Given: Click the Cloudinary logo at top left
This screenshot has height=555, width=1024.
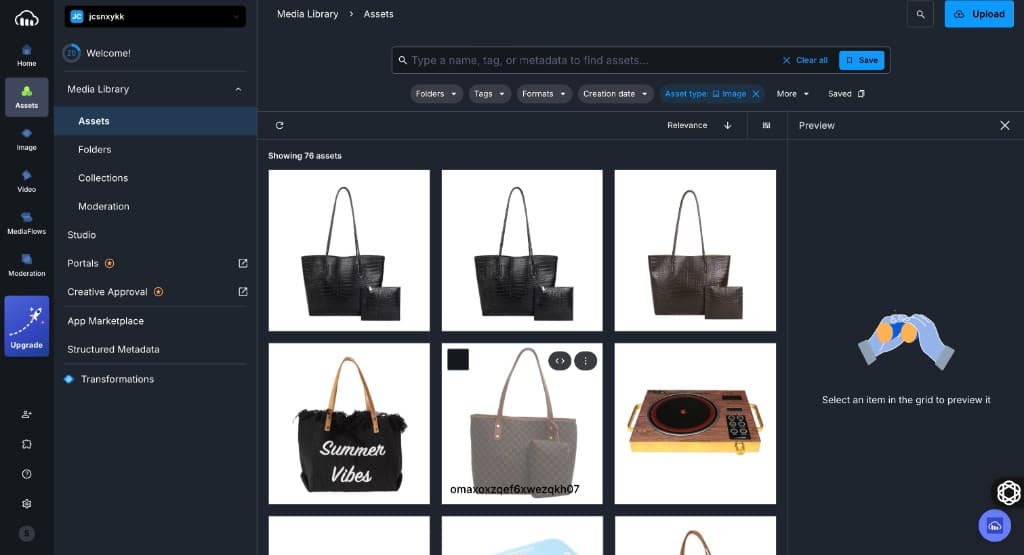Looking at the screenshot, I should point(27,18).
